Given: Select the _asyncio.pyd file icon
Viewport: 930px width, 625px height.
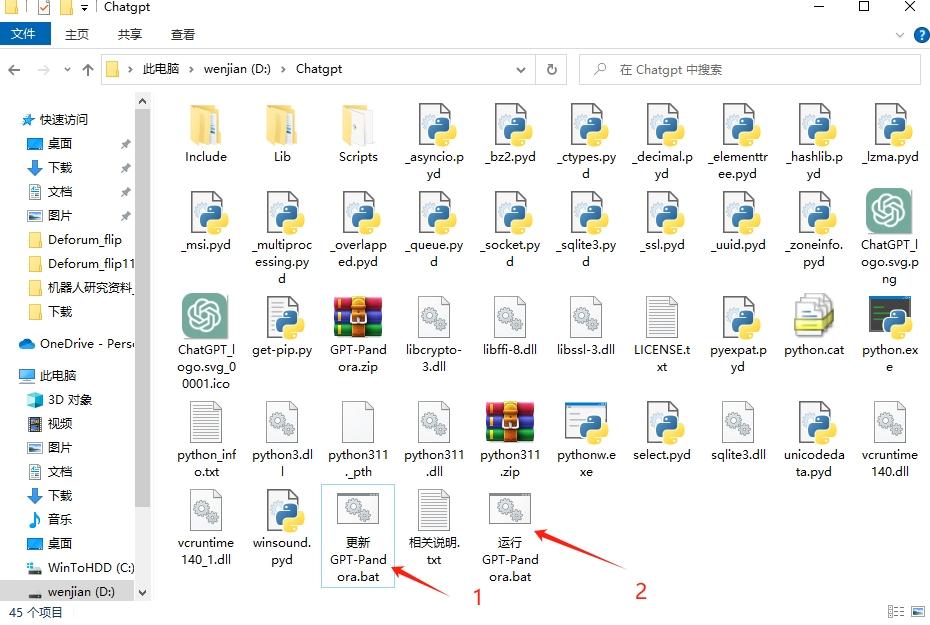Looking at the screenshot, I should (435, 125).
